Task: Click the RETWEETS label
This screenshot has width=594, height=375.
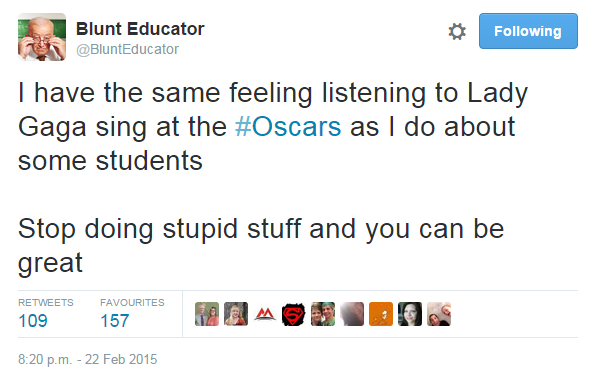Action: pos(46,303)
